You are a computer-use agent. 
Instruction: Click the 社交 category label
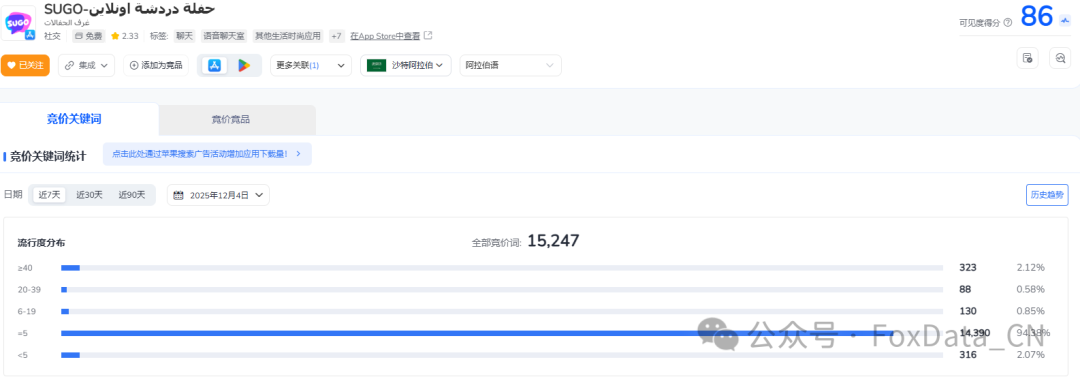[52, 36]
